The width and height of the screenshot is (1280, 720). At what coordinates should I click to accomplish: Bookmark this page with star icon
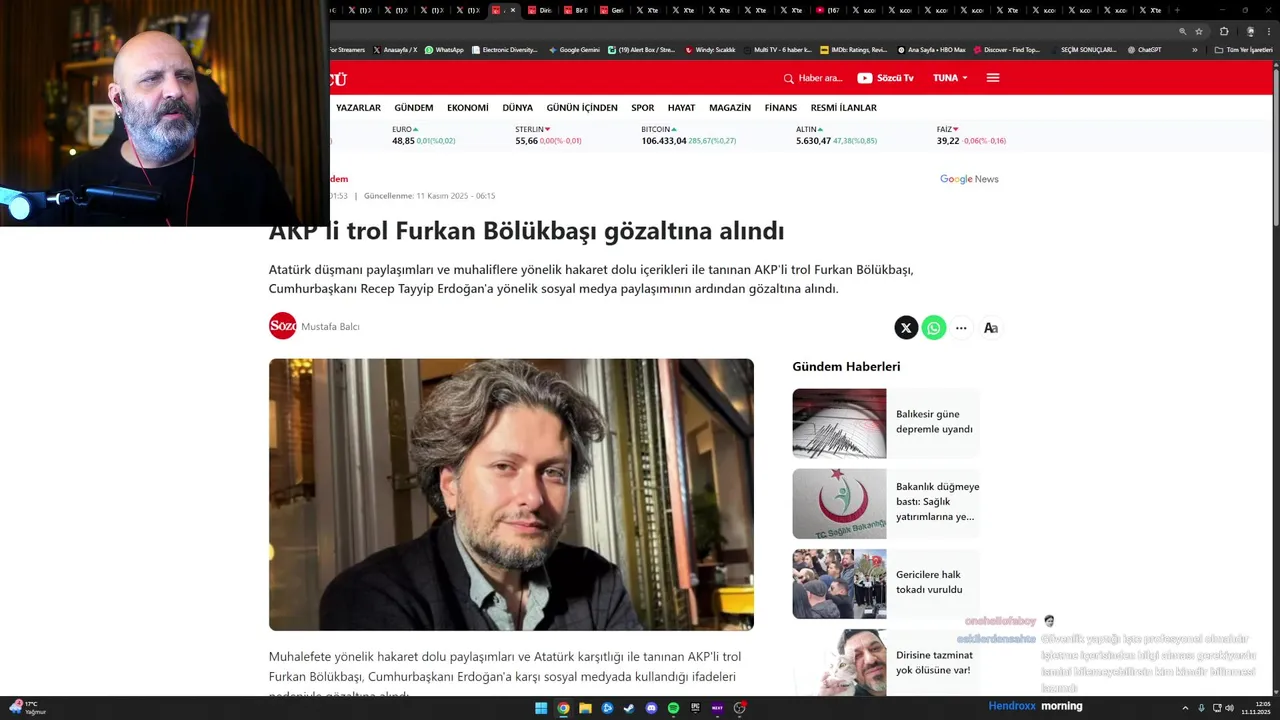point(1199,31)
